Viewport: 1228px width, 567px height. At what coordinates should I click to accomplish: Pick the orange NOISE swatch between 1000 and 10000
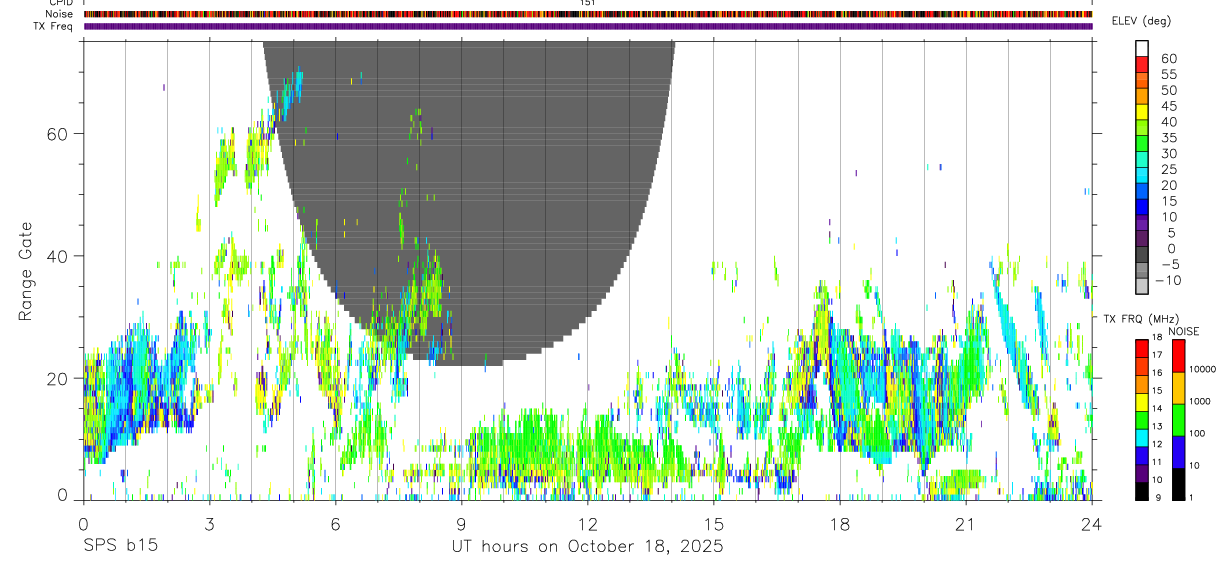[1179, 387]
